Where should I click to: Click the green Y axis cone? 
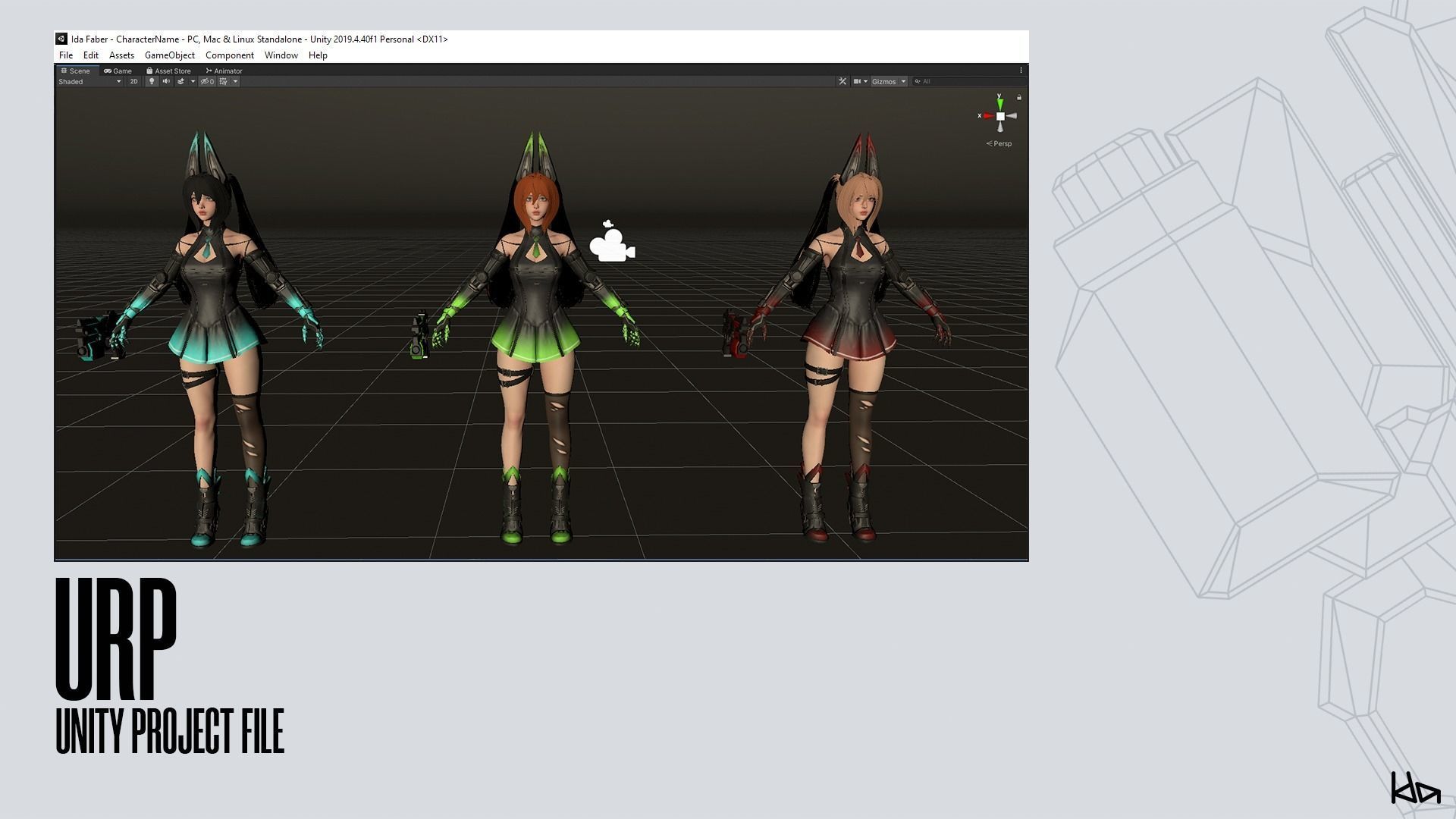click(x=999, y=103)
